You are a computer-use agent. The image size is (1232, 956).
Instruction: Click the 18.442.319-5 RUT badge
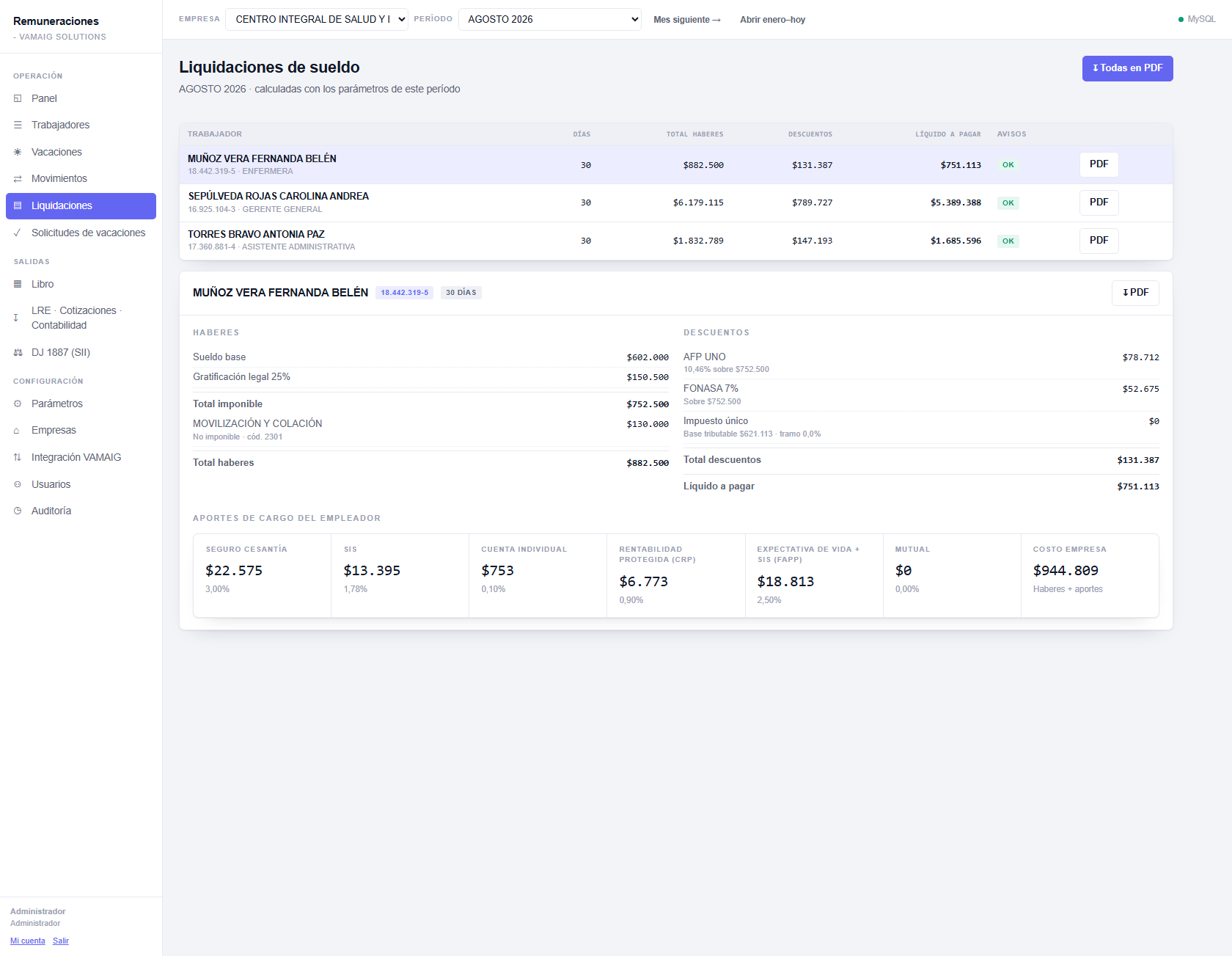(x=404, y=293)
